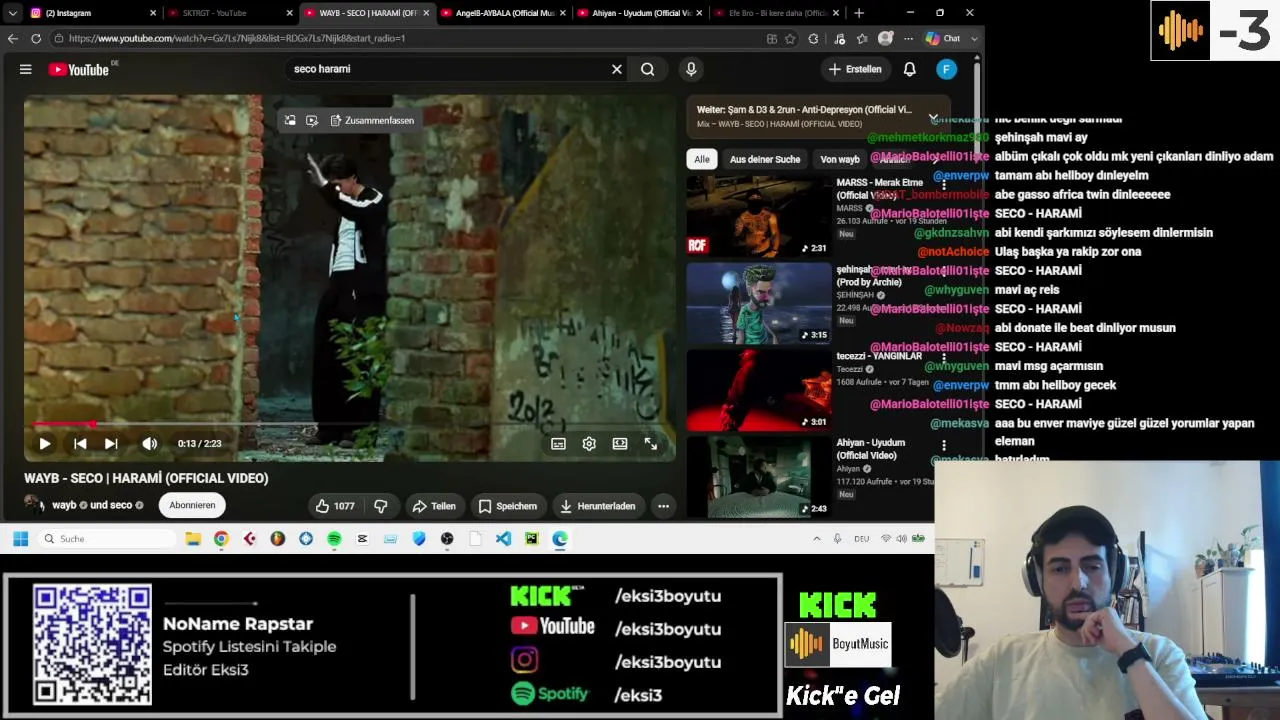Go back in the browser
Screen dimensions: 1280x720
tap(13, 38)
